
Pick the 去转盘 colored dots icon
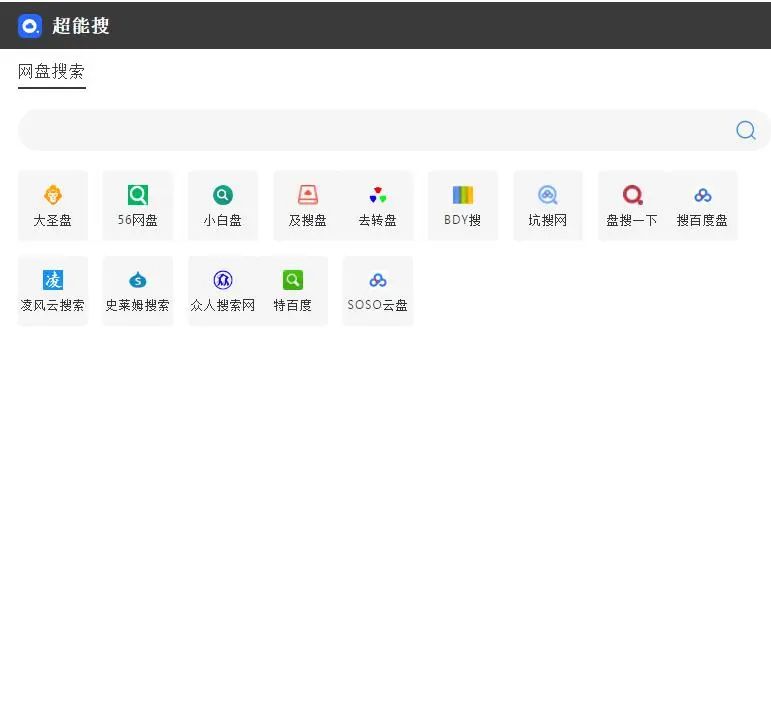coord(378,195)
